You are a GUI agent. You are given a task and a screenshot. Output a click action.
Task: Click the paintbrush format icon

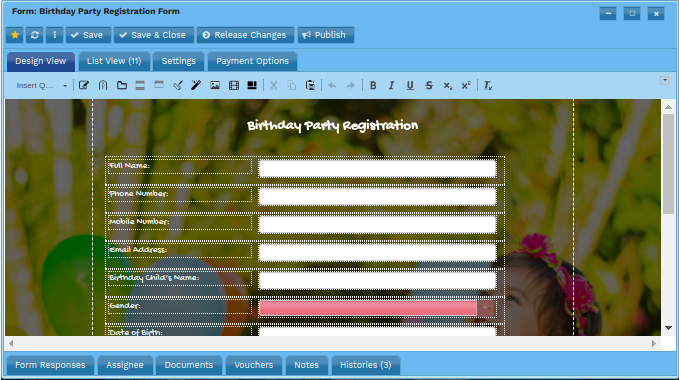point(178,86)
